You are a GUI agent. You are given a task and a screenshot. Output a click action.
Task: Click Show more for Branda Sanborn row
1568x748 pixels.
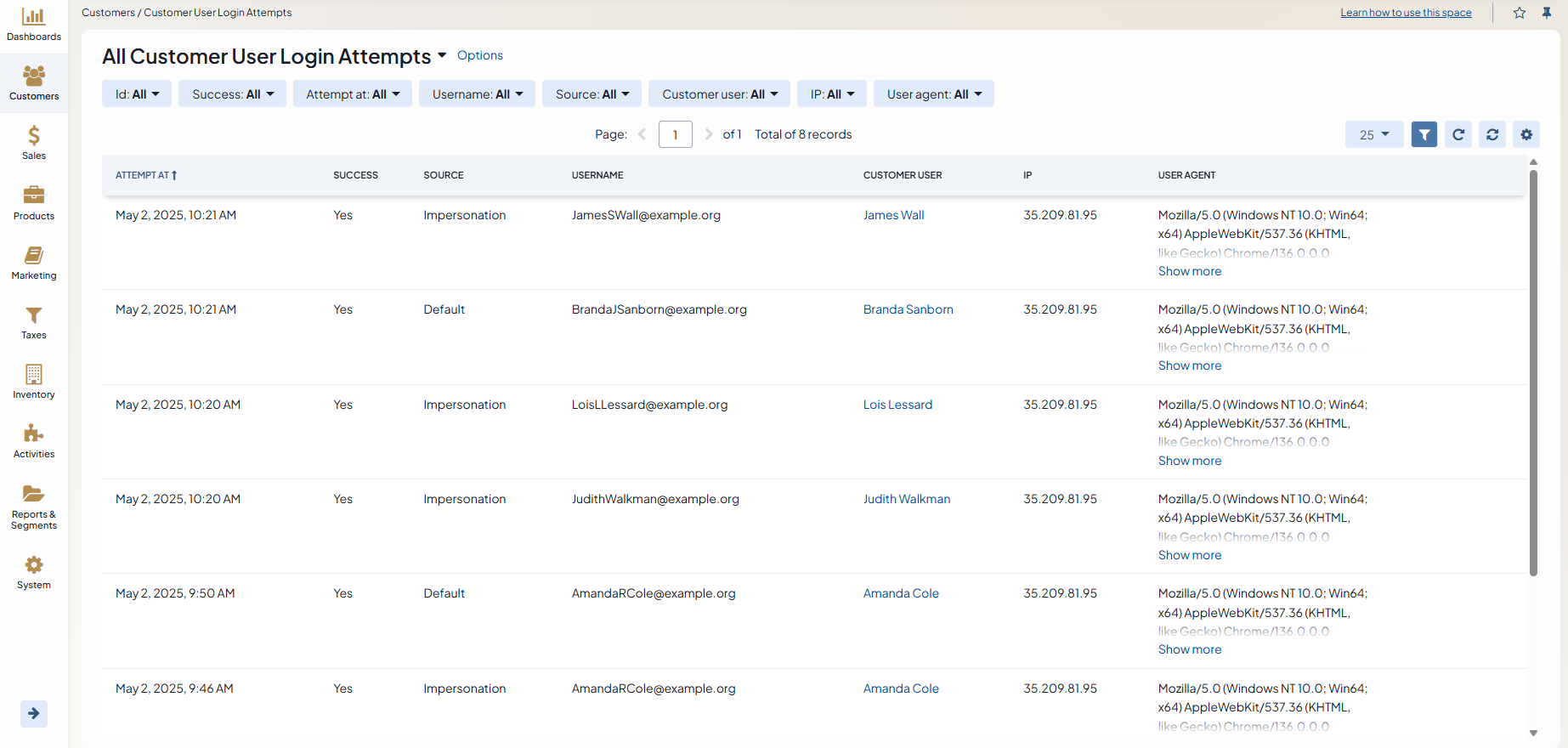point(1189,365)
